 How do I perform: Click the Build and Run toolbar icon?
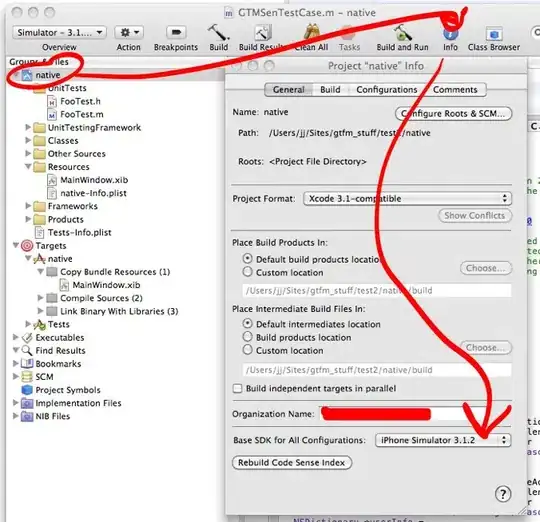click(x=403, y=33)
